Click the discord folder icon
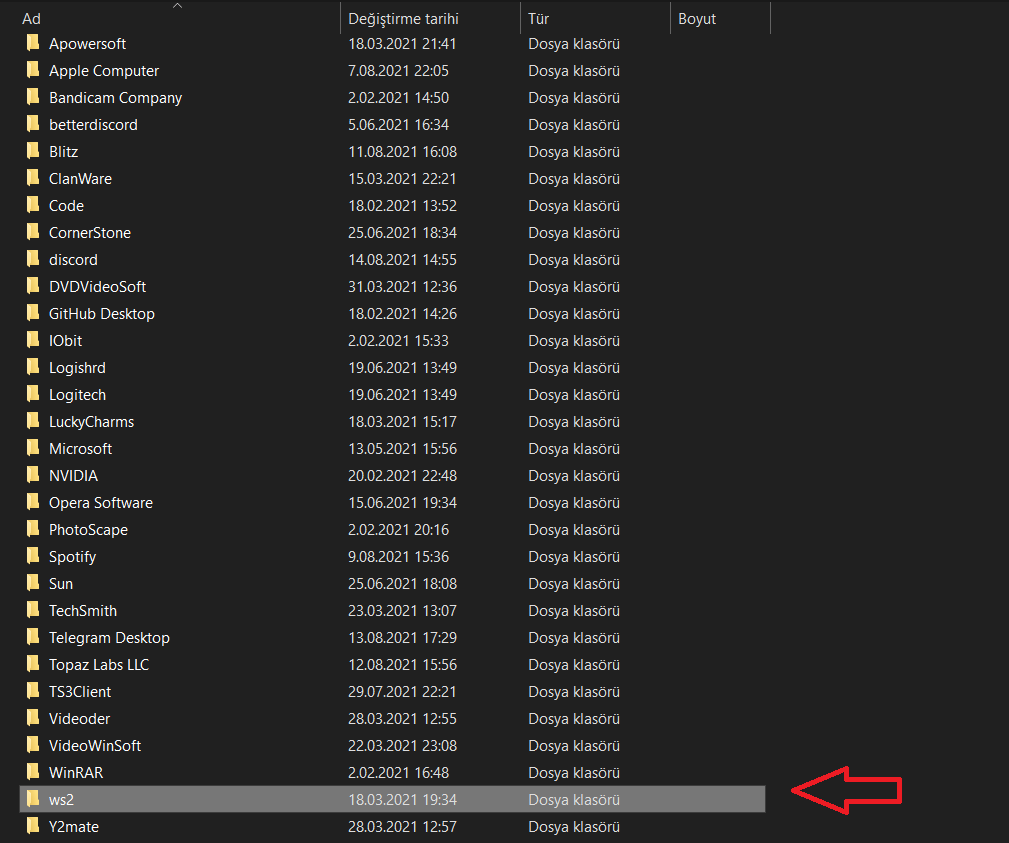The image size is (1009, 843). [x=33, y=259]
